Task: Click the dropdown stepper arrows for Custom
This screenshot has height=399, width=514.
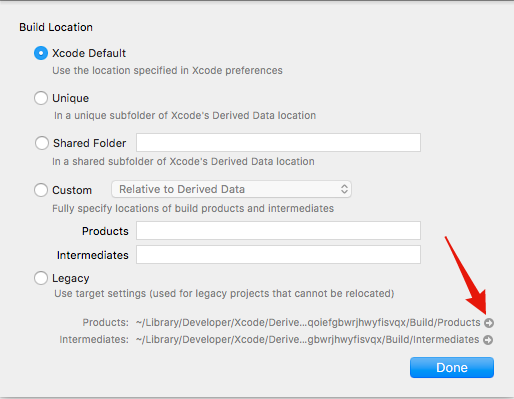Action: click(344, 189)
